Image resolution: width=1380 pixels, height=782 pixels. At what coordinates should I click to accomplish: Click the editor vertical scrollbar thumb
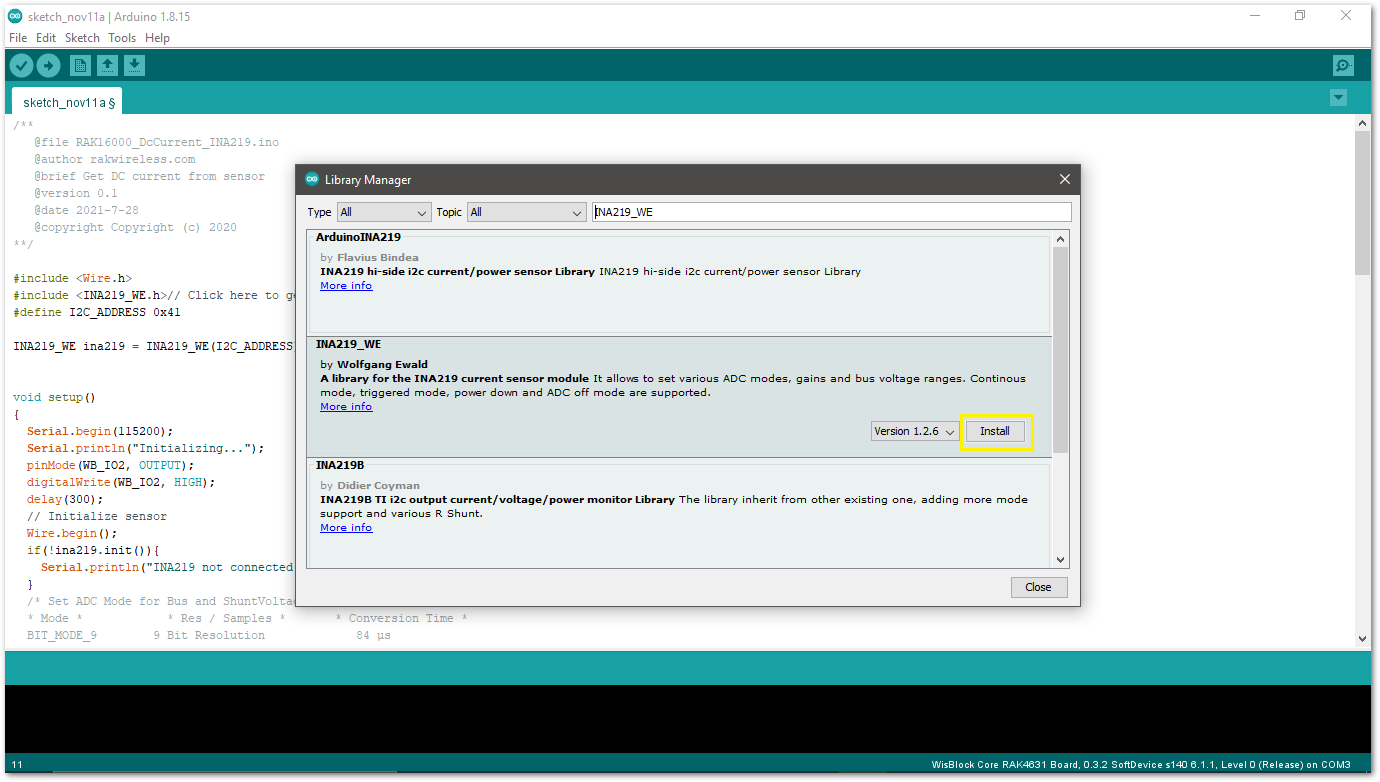tap(1362, 202)
